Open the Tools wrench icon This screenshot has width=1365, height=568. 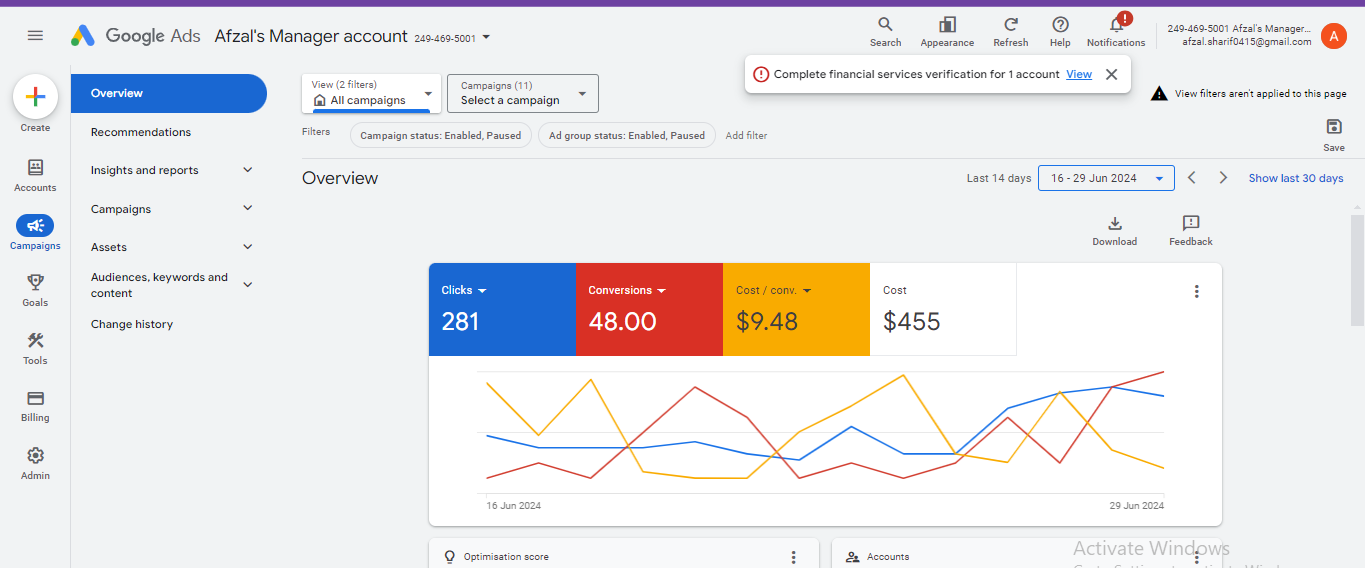(35, 341)
